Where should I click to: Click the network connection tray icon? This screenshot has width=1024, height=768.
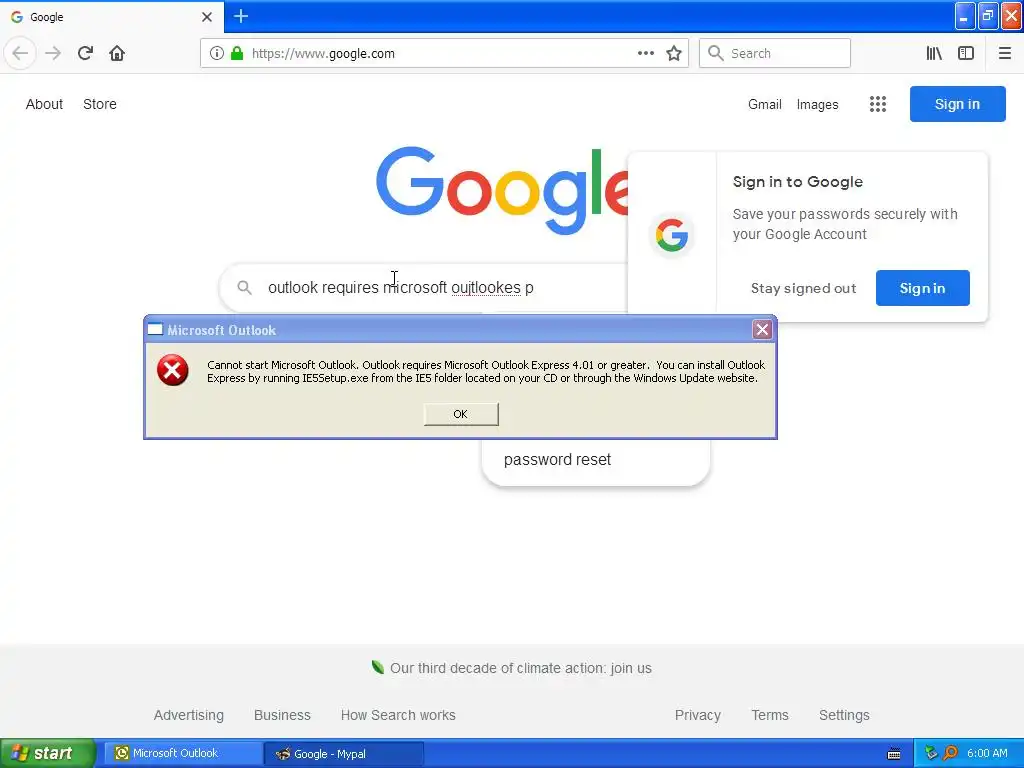(x=931, y=753)
